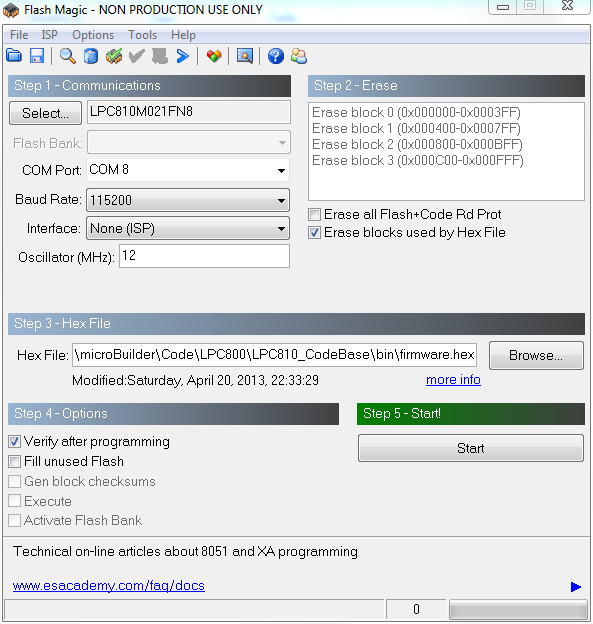Click the Select... device button

(x=45, y=113)
